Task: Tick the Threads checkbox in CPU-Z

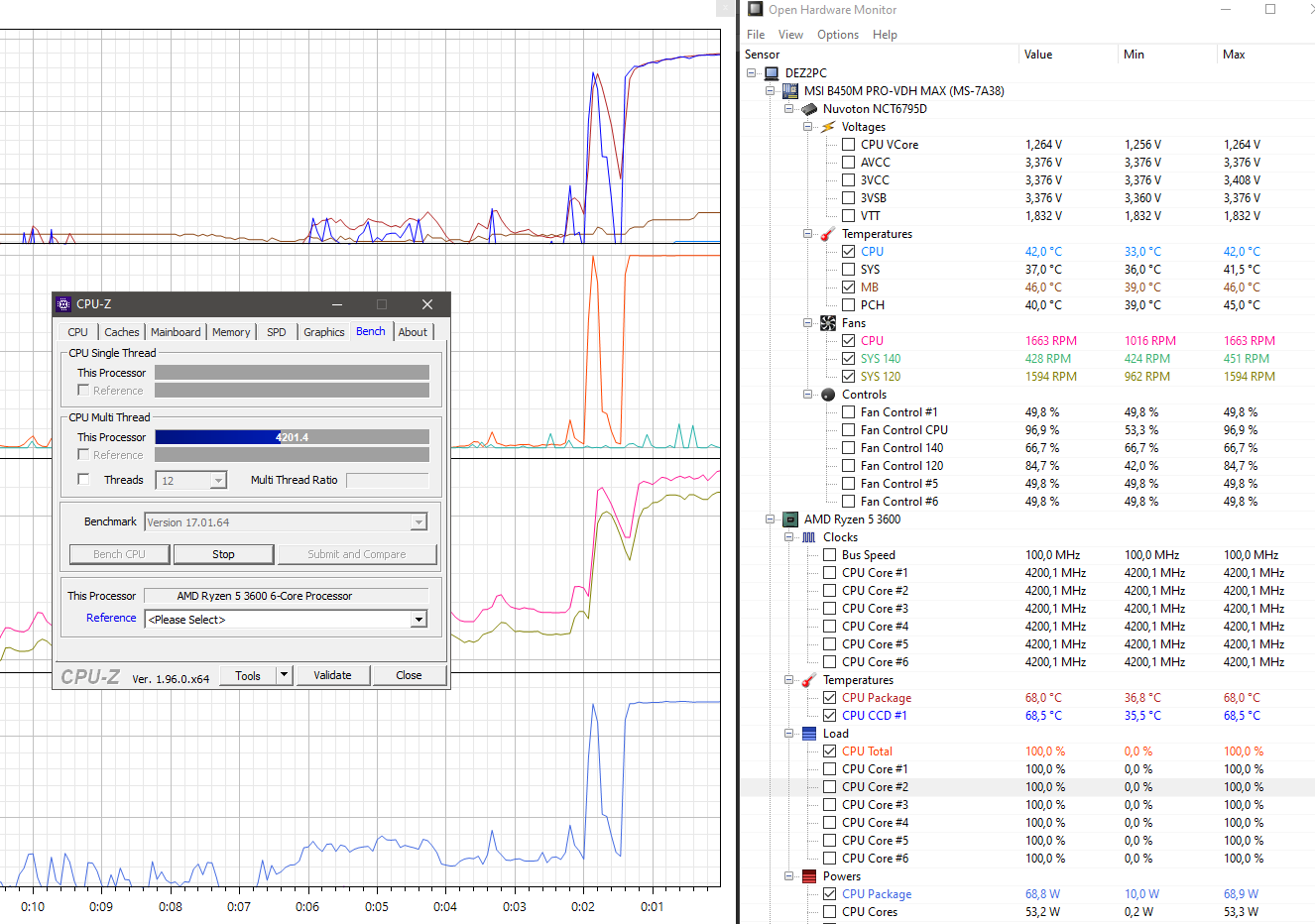Action: (83, 480)
